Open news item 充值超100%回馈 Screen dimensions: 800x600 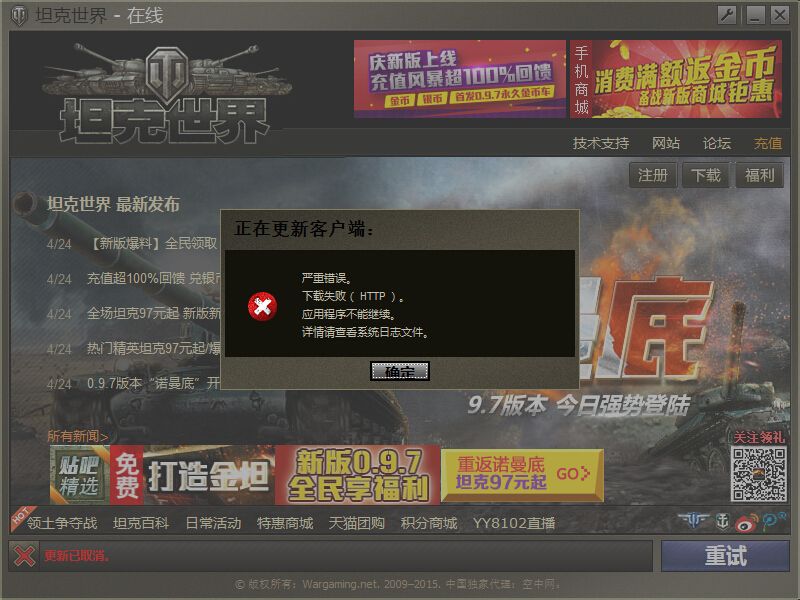pos(154,278)
